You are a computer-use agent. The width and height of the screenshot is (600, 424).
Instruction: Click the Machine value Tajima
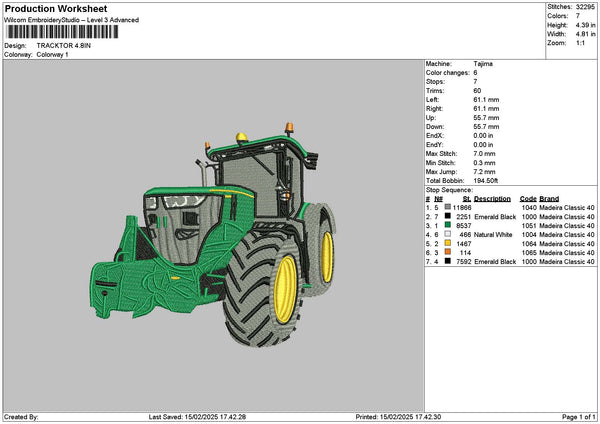point(482,63)
